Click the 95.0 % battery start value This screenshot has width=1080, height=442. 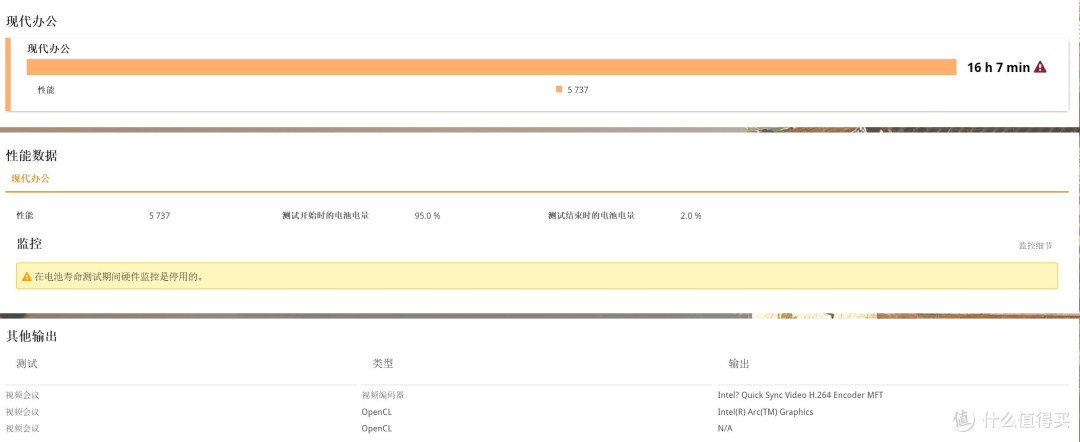click(x=427, y=215)
